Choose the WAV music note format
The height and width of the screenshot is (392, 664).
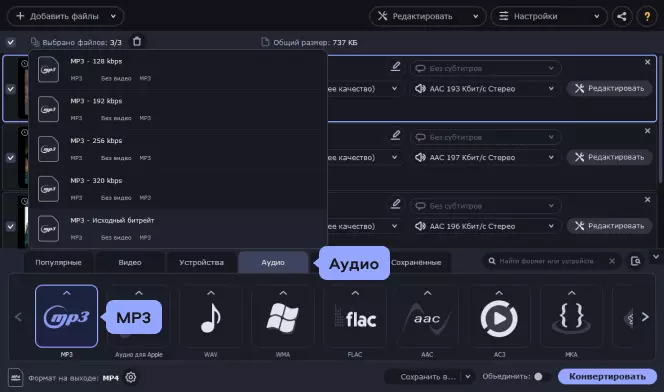[210, 316]
